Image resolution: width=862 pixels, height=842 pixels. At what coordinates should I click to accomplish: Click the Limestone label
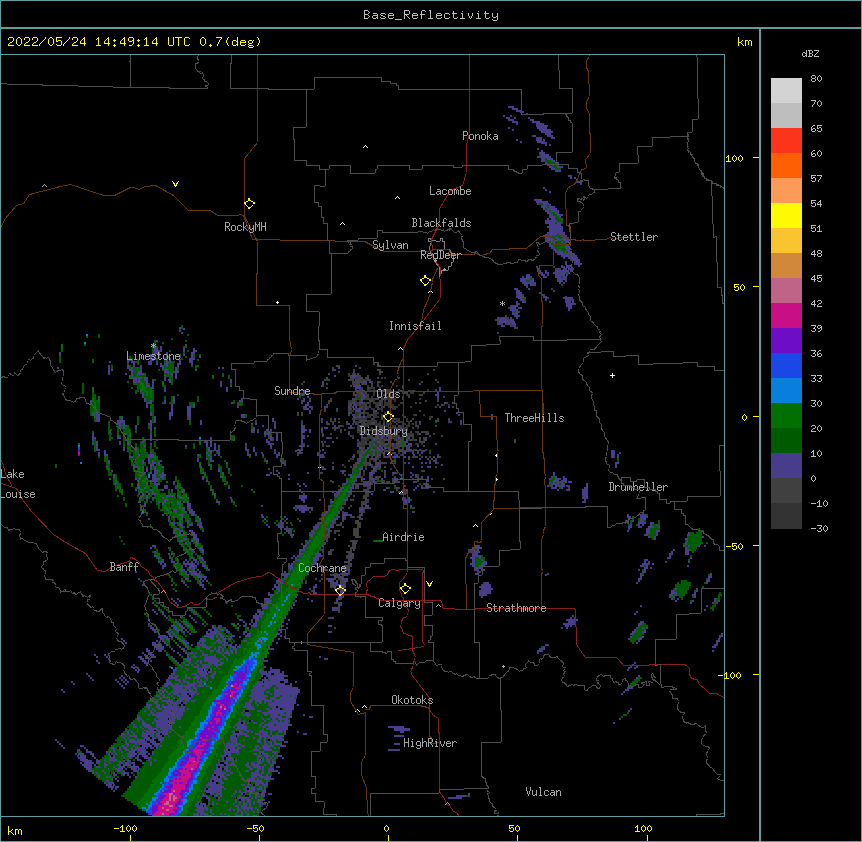[x=153, y=356]
